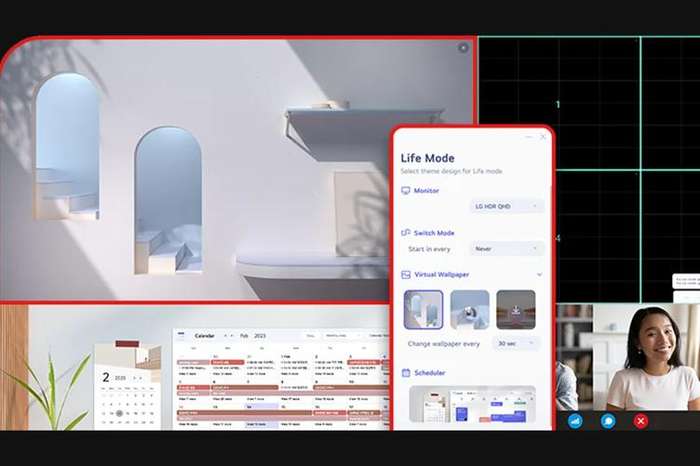700x466 pixels.
Task: Click the Scheduler calendar icon
Action: pos(405,373)
